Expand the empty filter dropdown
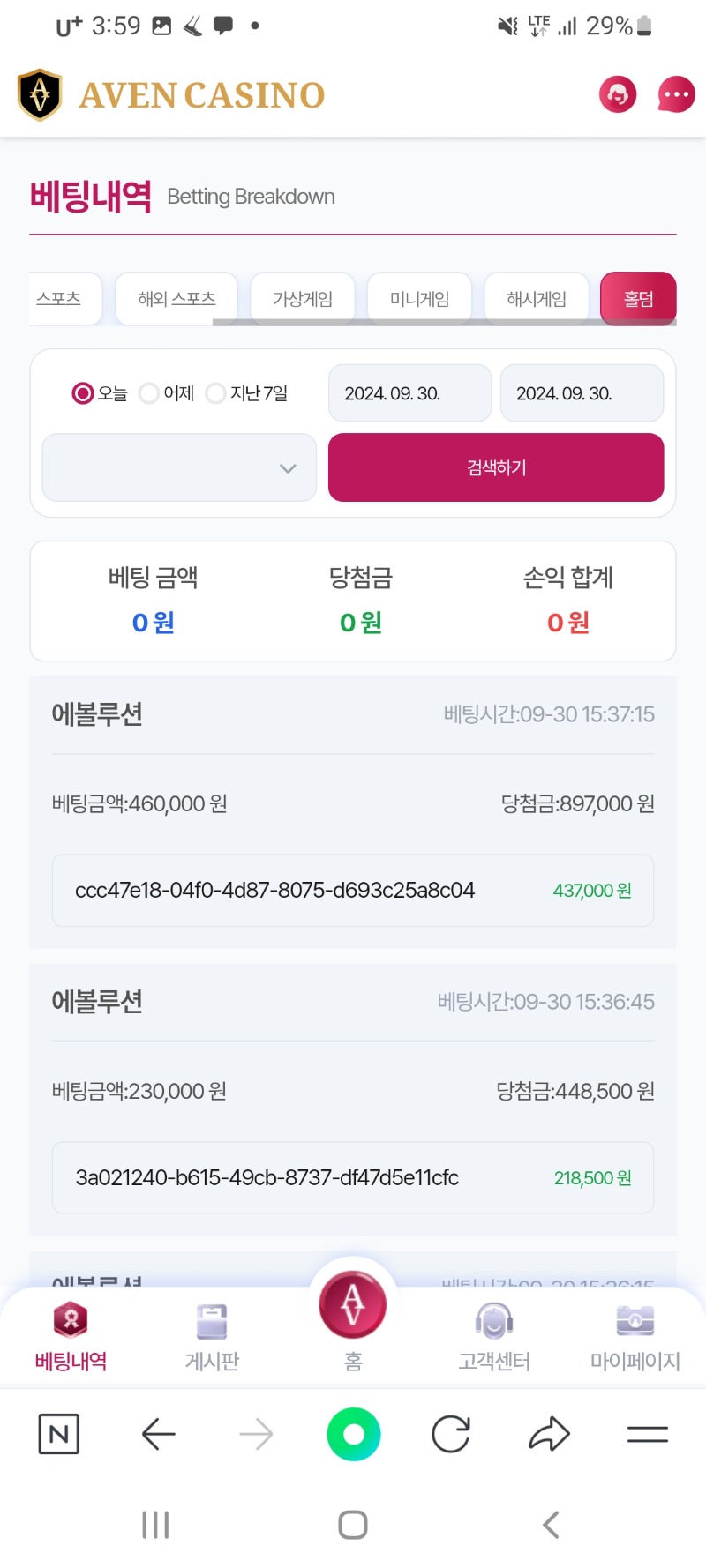This screenshot has width=706, height=1568. (x=179, y=467)
